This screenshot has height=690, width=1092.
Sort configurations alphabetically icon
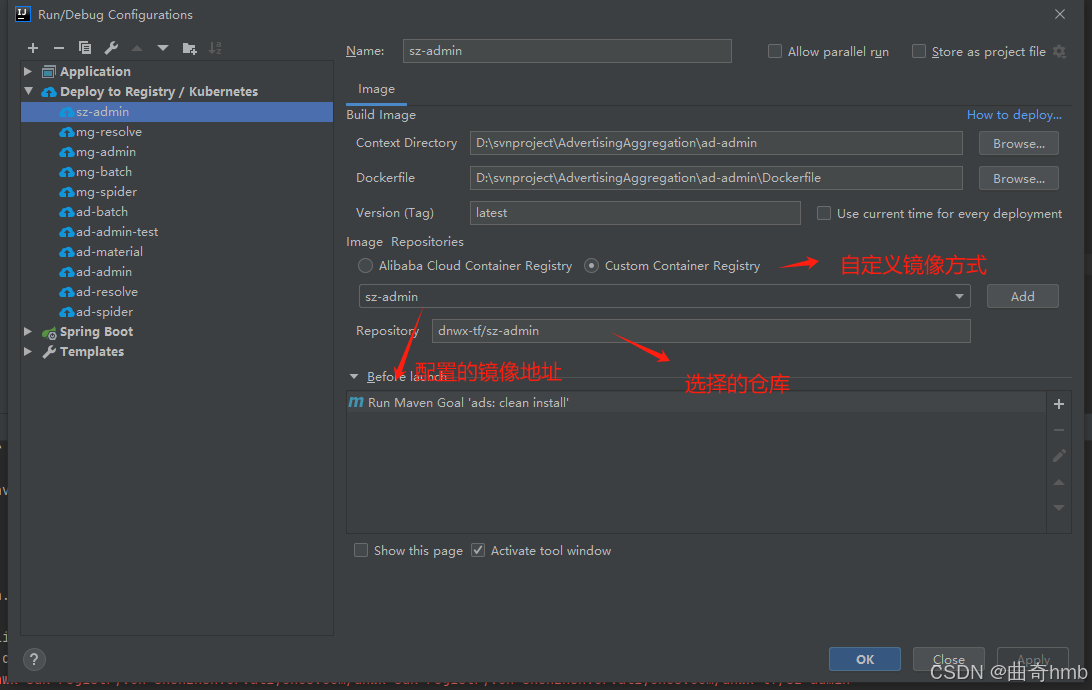[x=215, y=48]
